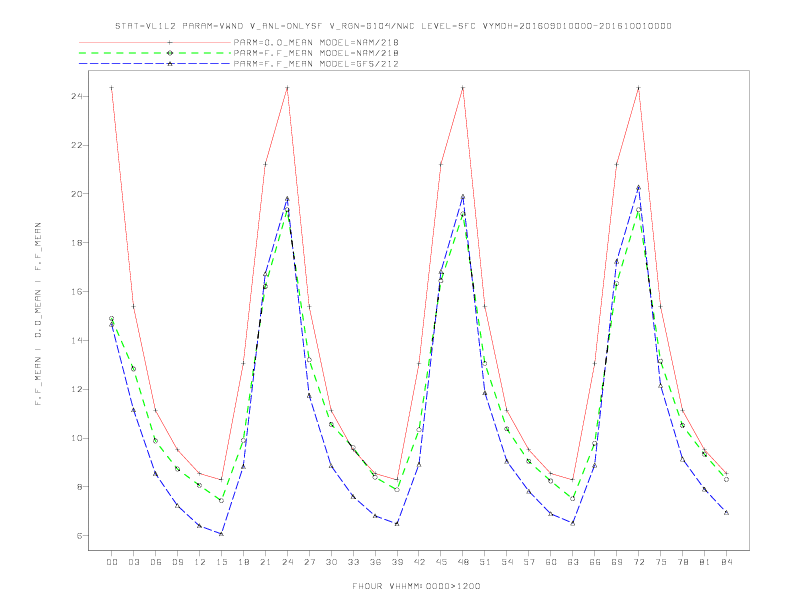Click y-axis tick label 16
Viewport: 792px width, 612px height.
77,291
